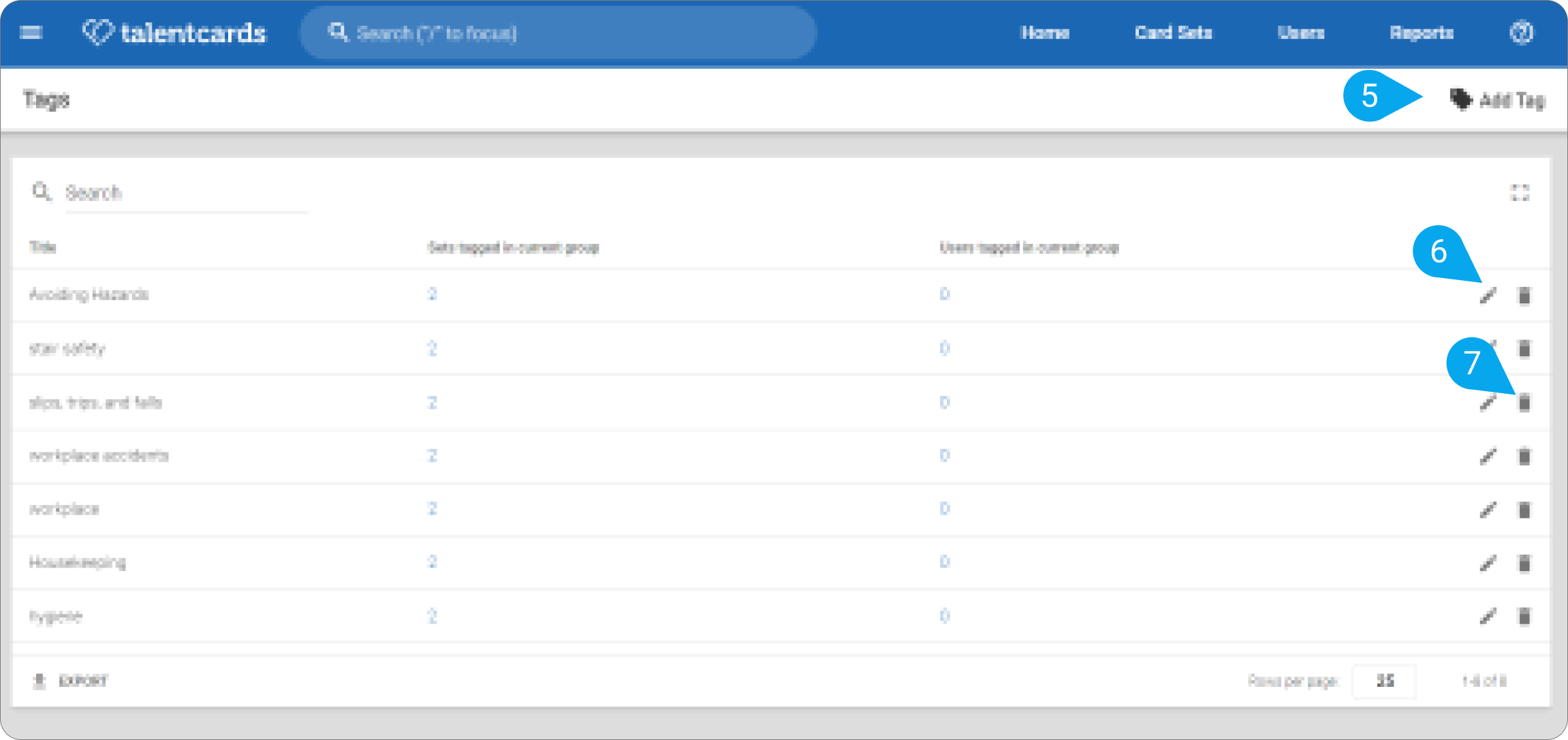Delete the Avoiding Hazards tag
The image size is (1568, 740).
coord(1524,295)
